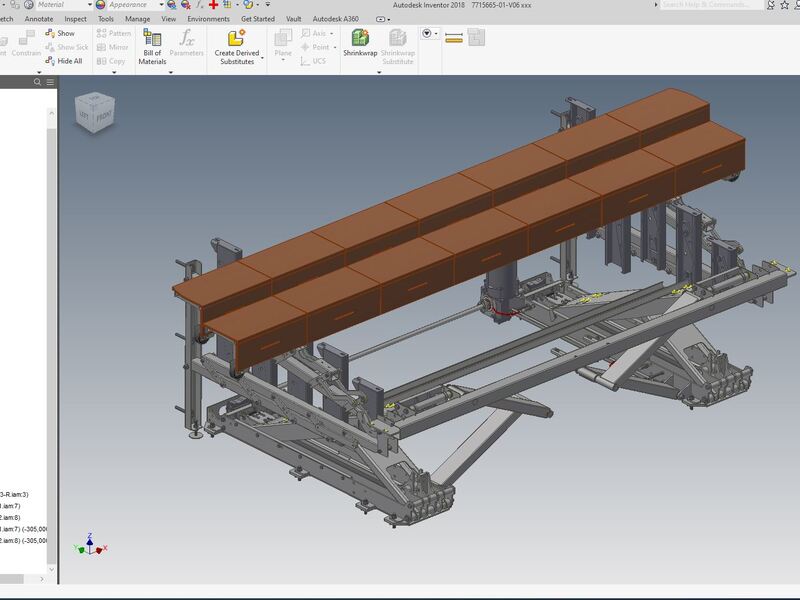Click the appearance color sphere icon
Image resolution: width=800 pixels, height=600 pixels.
coord(101,5)
